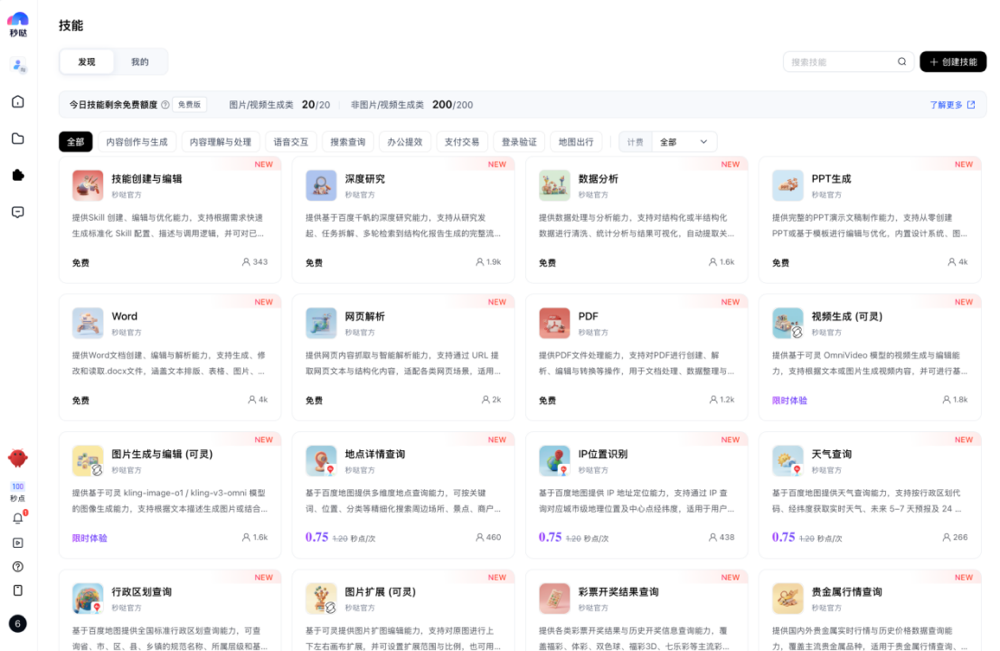1000x651 pixels.
Task: Filter by 办公提效 category
Action: pos(405,142)
